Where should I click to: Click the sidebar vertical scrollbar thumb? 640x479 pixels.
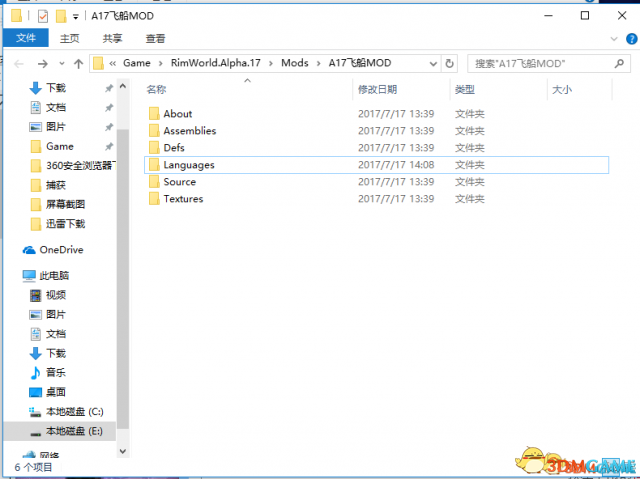(x=123, y=279)
